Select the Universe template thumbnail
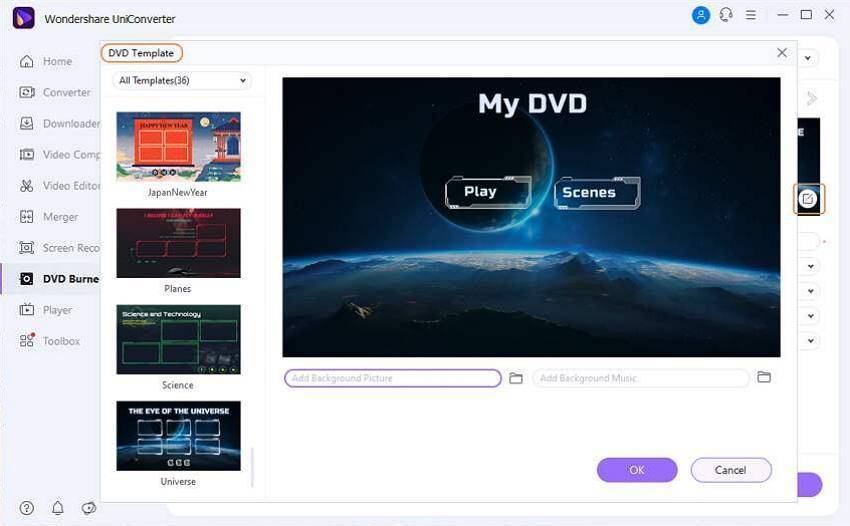850x526 pixels. click(x=178, y=436)
